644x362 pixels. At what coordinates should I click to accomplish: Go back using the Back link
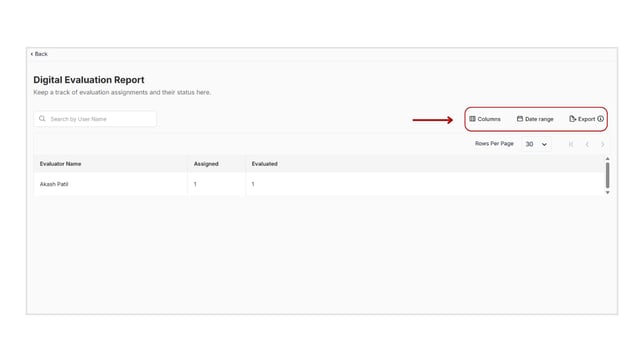click(39, 54)
